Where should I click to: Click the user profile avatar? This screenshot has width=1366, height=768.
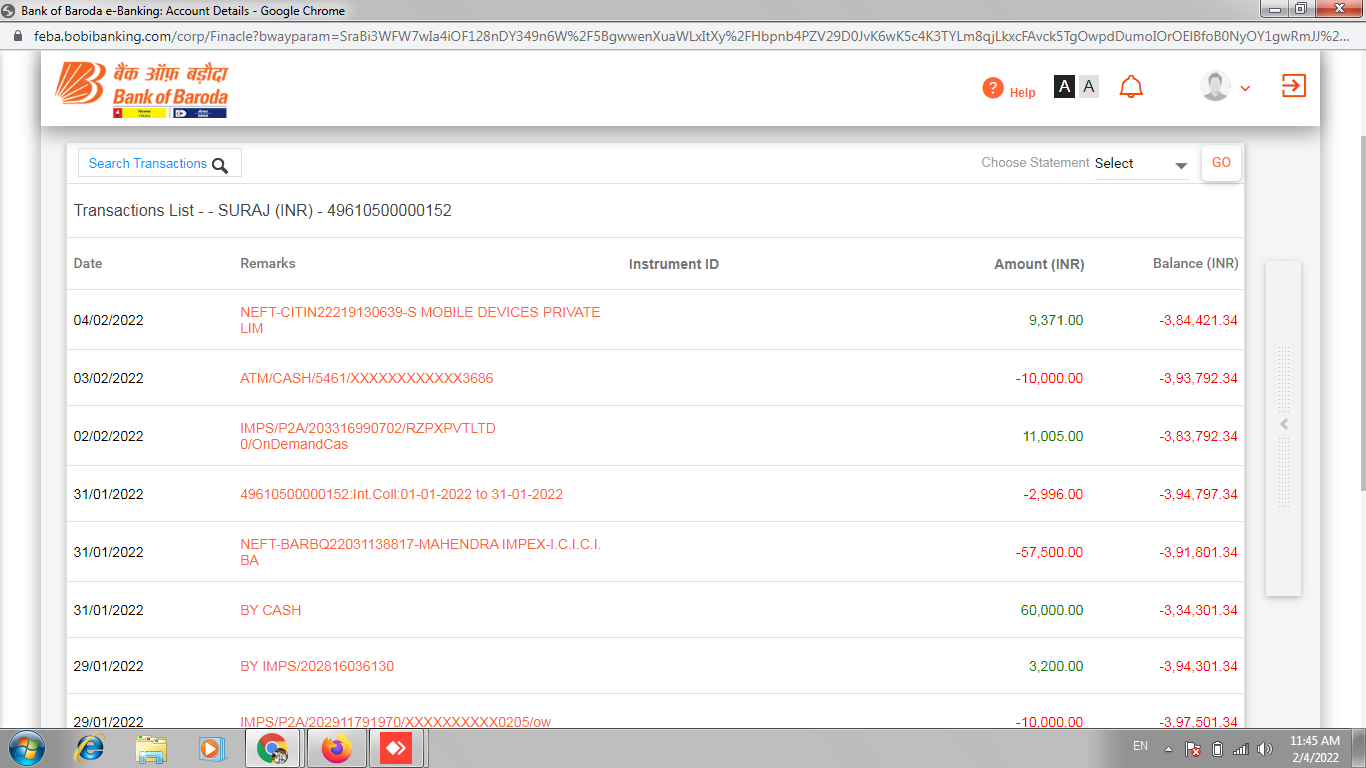tap(1215, 86)
